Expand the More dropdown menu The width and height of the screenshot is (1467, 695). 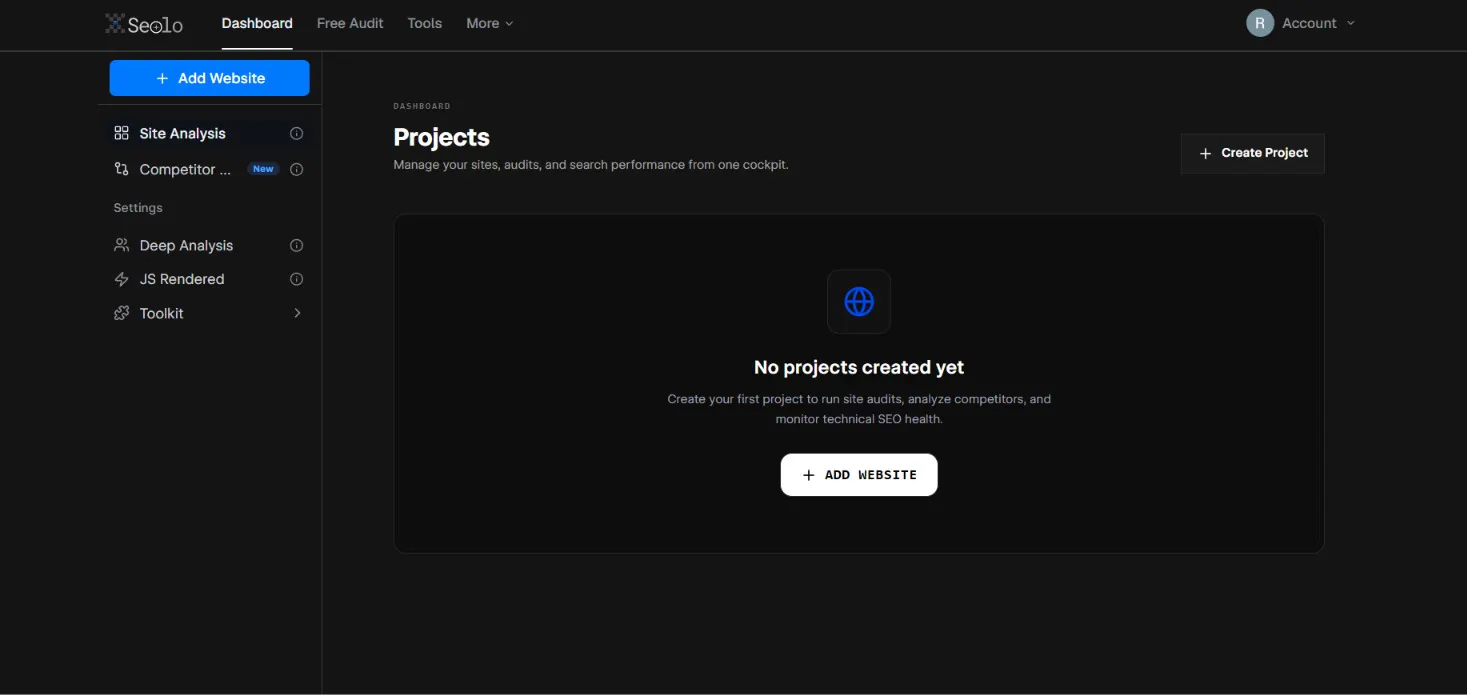(489, 23)
